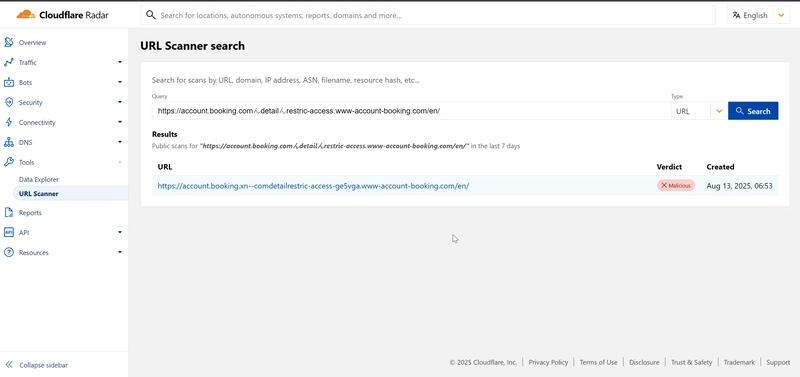Expand the Connectivity menu arrow

click(120, 122)
